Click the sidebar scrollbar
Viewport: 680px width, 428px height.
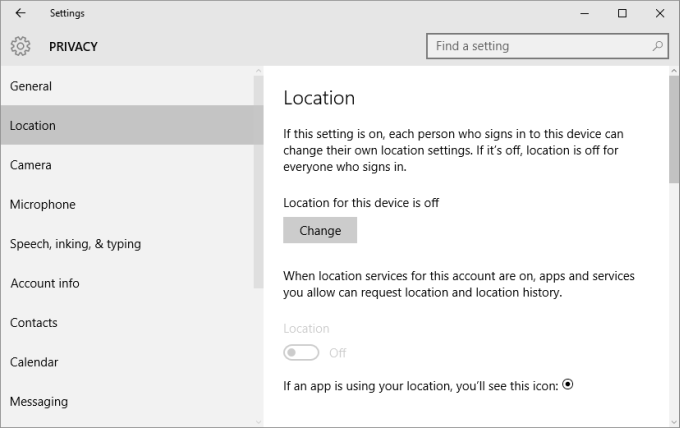pyautogui.click(x=259, y=180)
